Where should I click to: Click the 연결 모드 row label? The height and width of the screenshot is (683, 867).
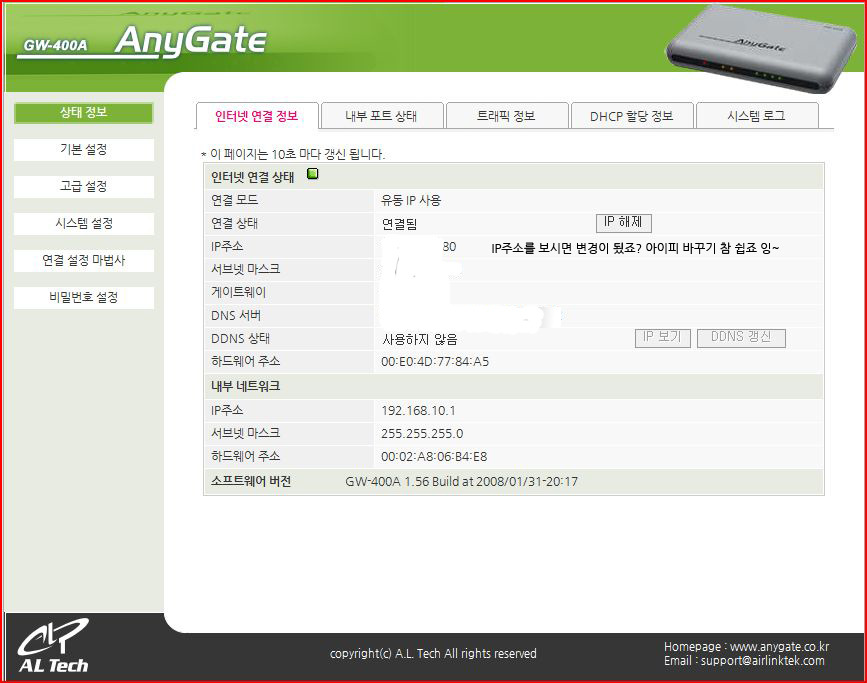[x=234, y=200]
